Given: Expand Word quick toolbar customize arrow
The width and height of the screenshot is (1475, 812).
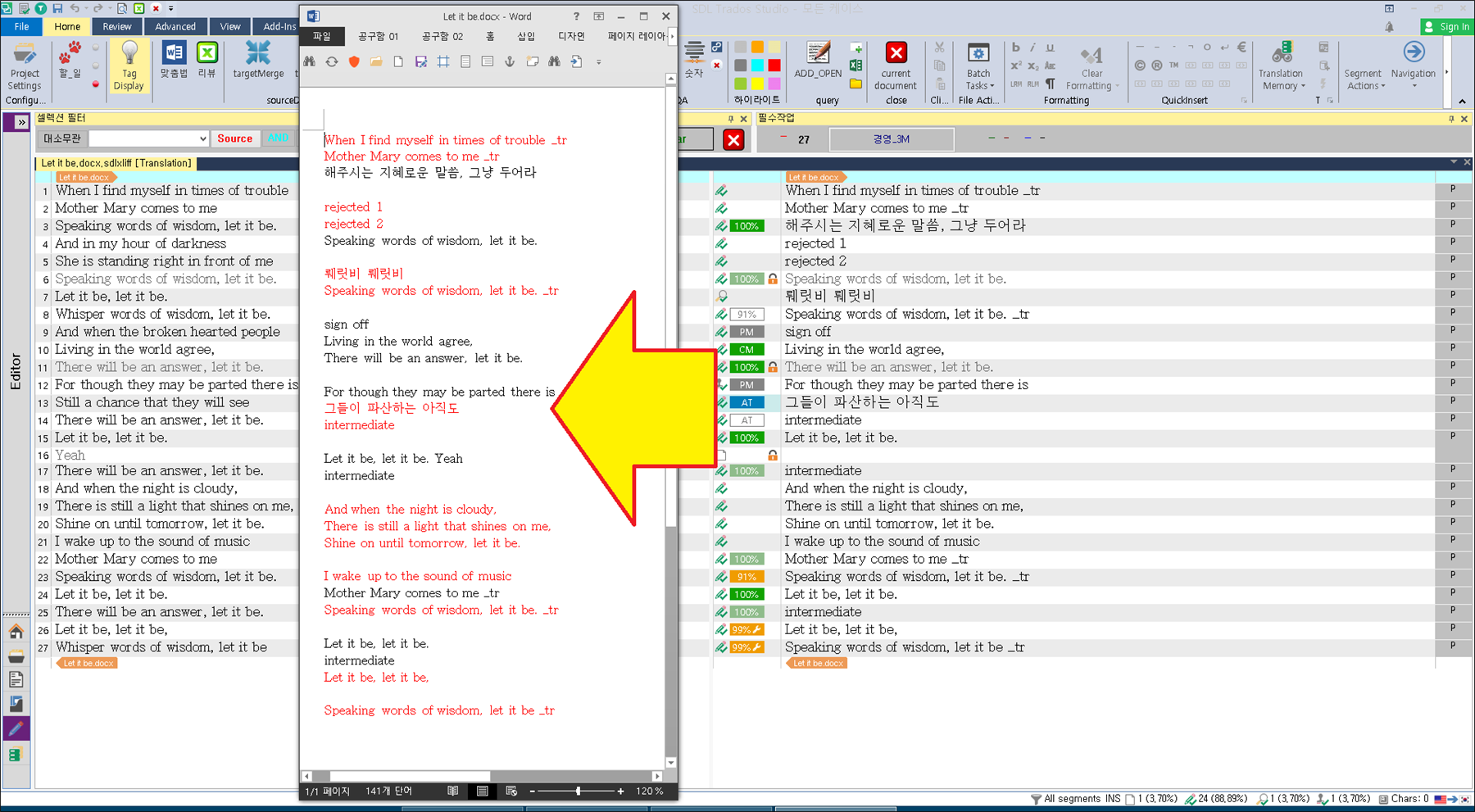Looking at the screenshot, I should [599, 62].
